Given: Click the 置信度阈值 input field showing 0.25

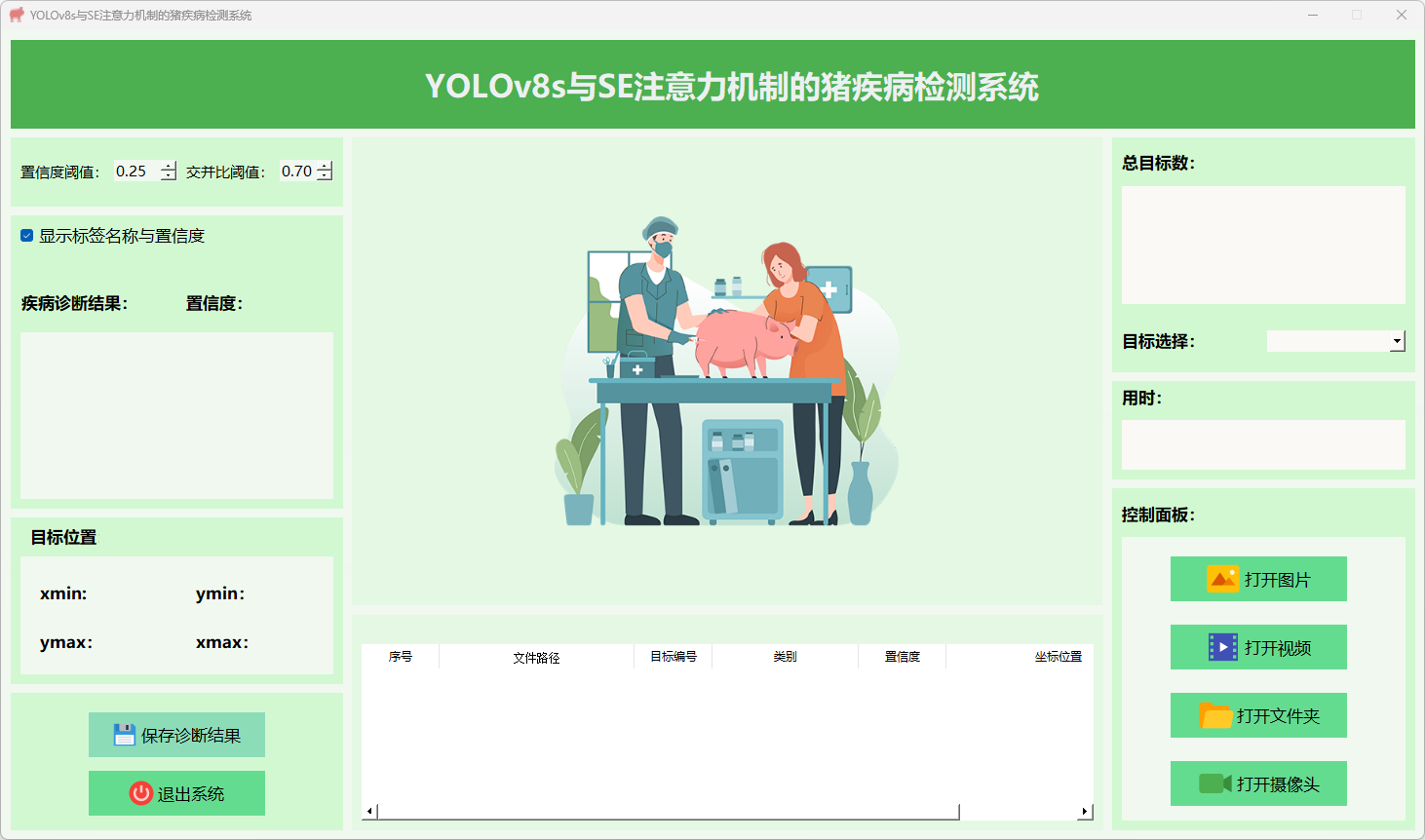Looking at the screenshot, I should pos(137,172).
